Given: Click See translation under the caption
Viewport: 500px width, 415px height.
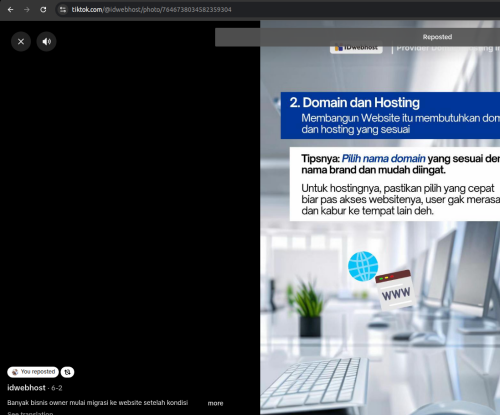Looking at the screenshot, I should pos(30,413).
